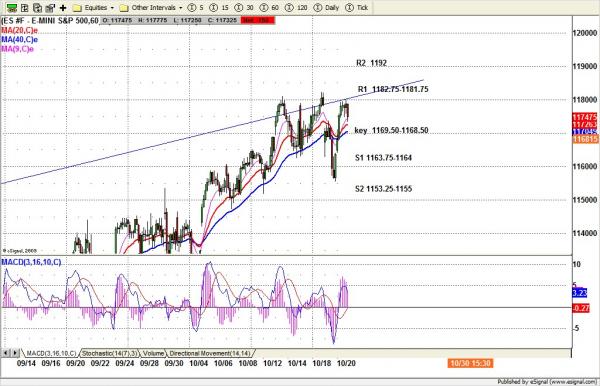Open the Other Intervals folder icon
The width and height of the screenshot is (600, 386).
pyautogui.click(x=124, y=8)
